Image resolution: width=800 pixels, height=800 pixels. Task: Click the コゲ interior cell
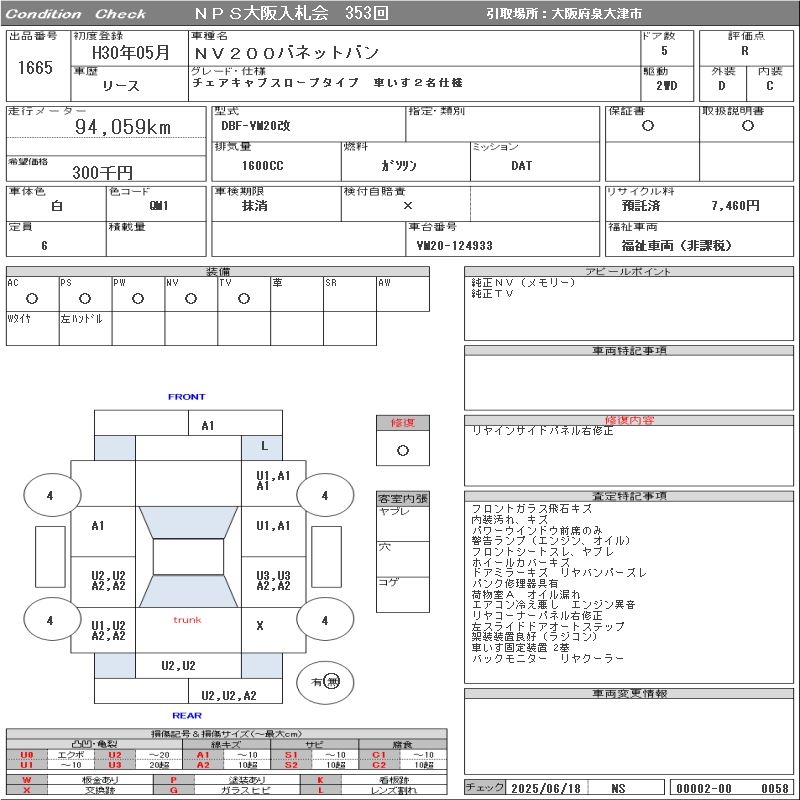point(403,594)
